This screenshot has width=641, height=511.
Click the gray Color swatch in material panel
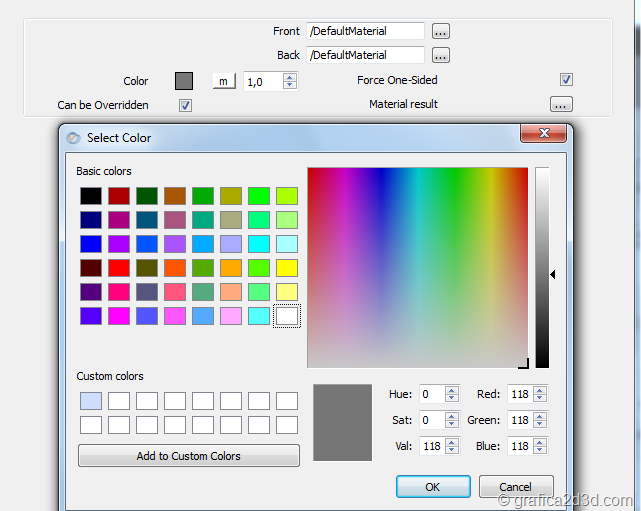[x=184, y=81]
